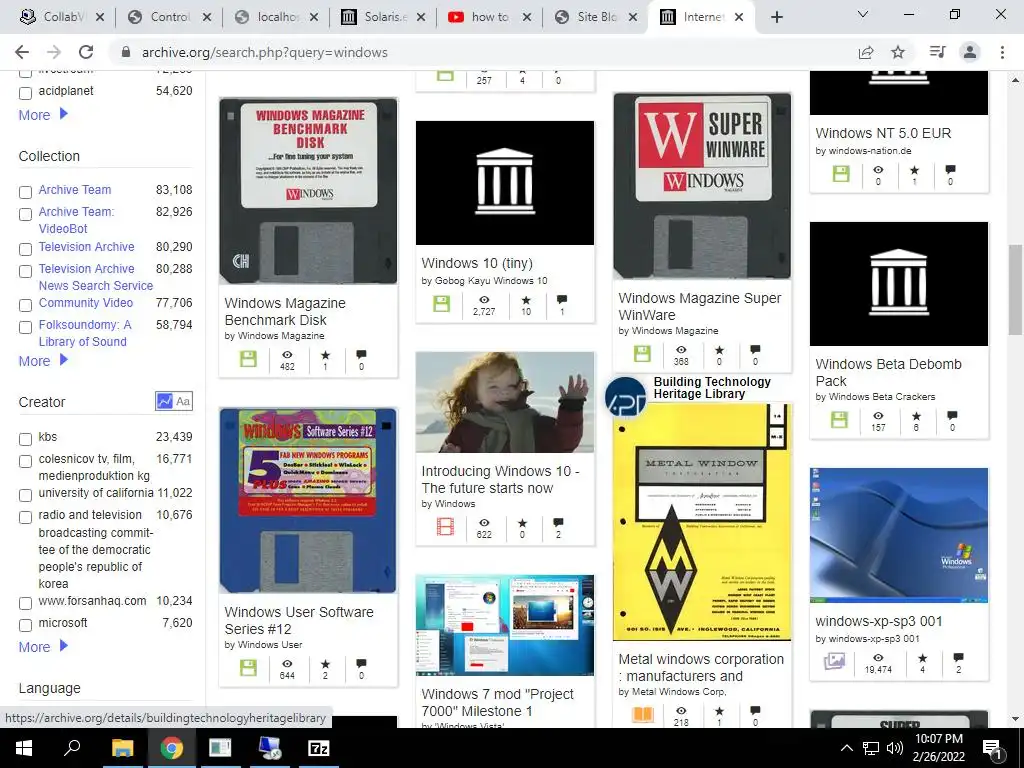Open Chrome's three-dot menu
This screenshot has width=1024, height=768.
(x=1002, y=52)
